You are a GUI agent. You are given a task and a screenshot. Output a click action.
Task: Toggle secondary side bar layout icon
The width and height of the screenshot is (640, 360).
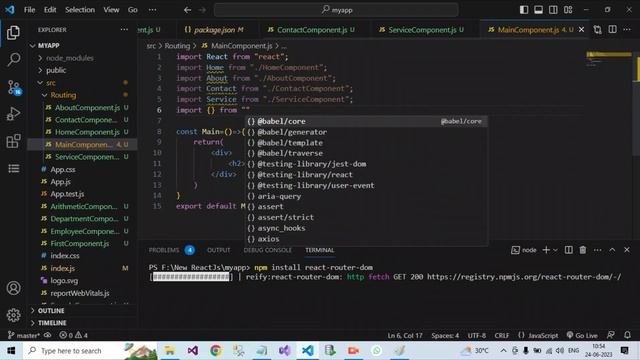[553, 10]
